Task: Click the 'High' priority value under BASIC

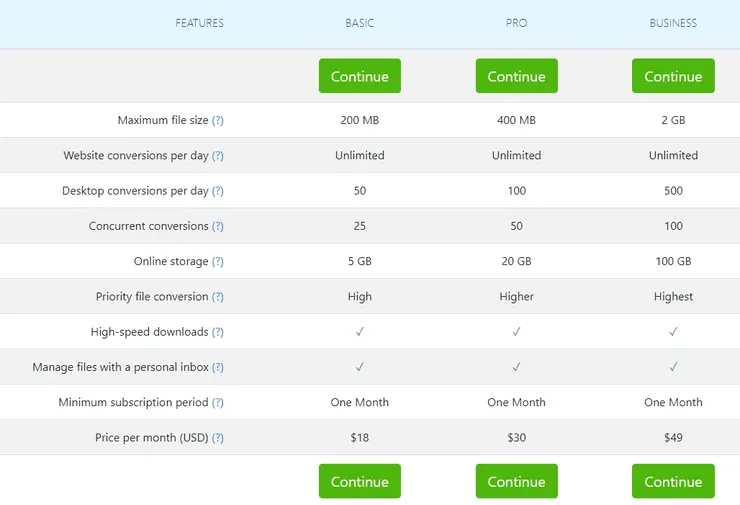Action: pos(360,297)
